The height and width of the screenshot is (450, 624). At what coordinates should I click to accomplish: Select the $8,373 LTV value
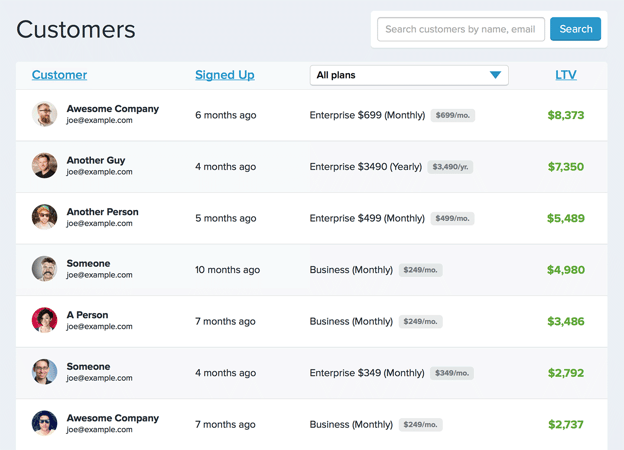[566, 116]
